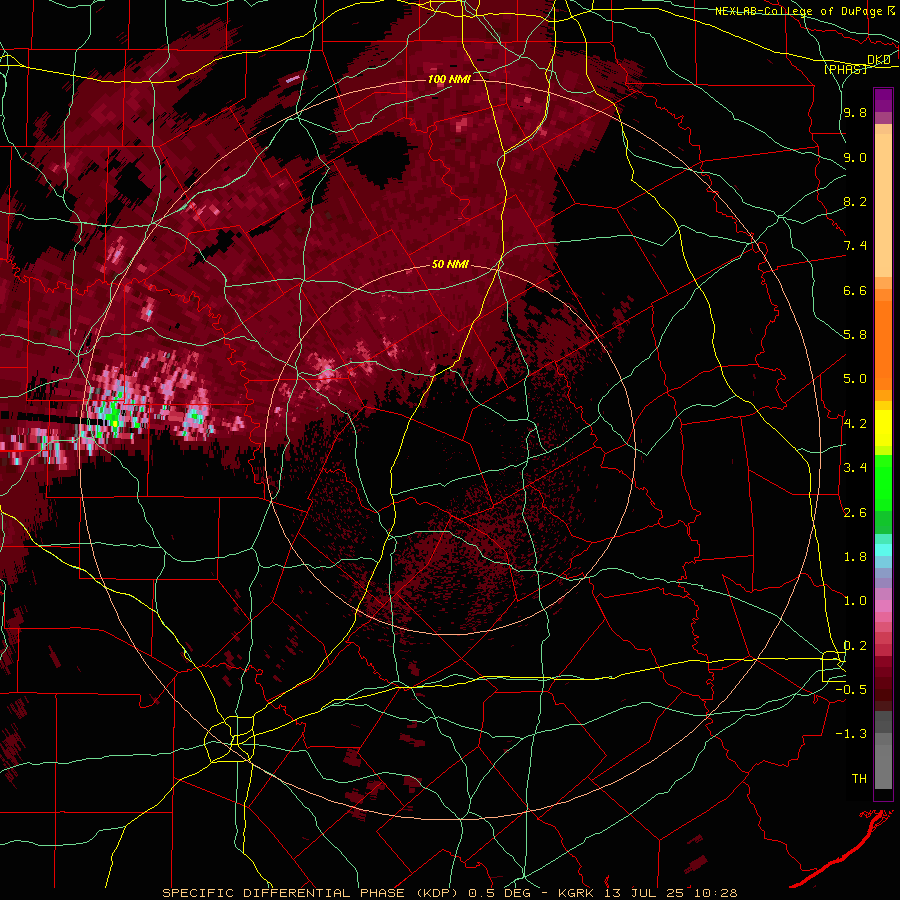This screenshot has width=900, height=900.
Task: Click the 2.6 scale value
Action: [855, 513]
